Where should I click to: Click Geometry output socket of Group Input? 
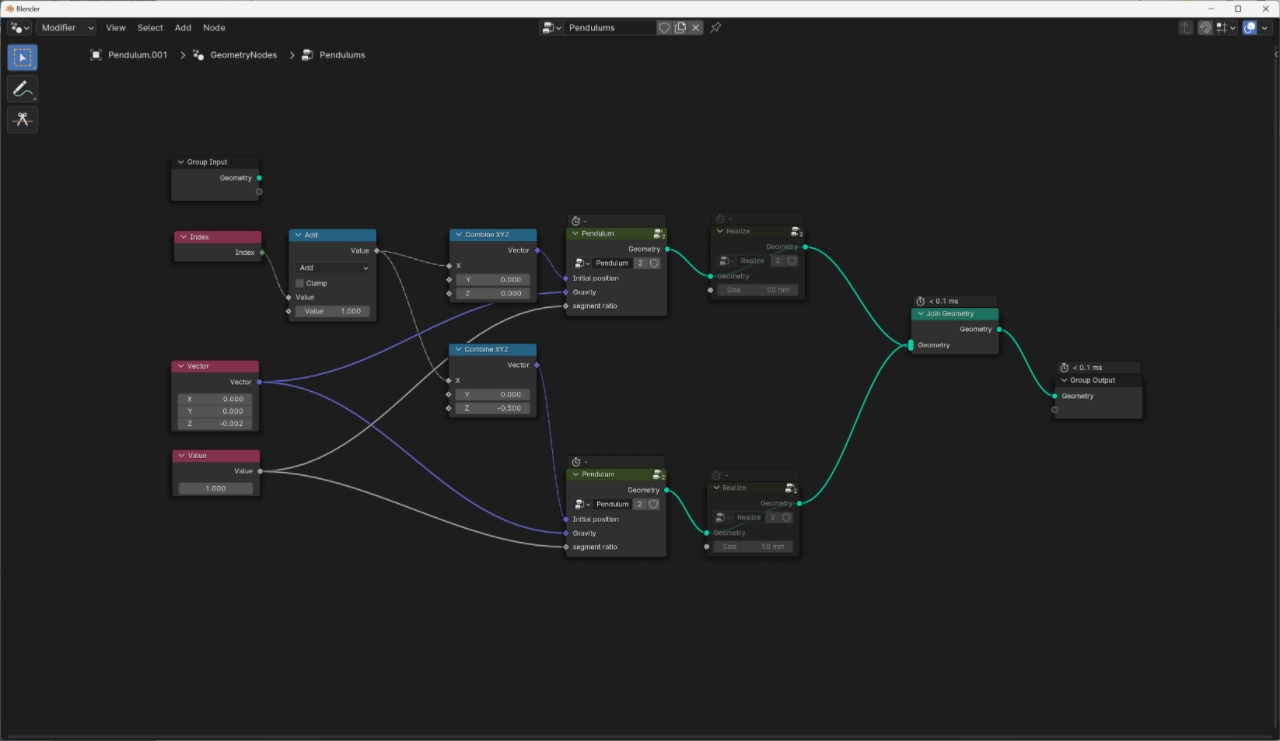click(259, 178)
